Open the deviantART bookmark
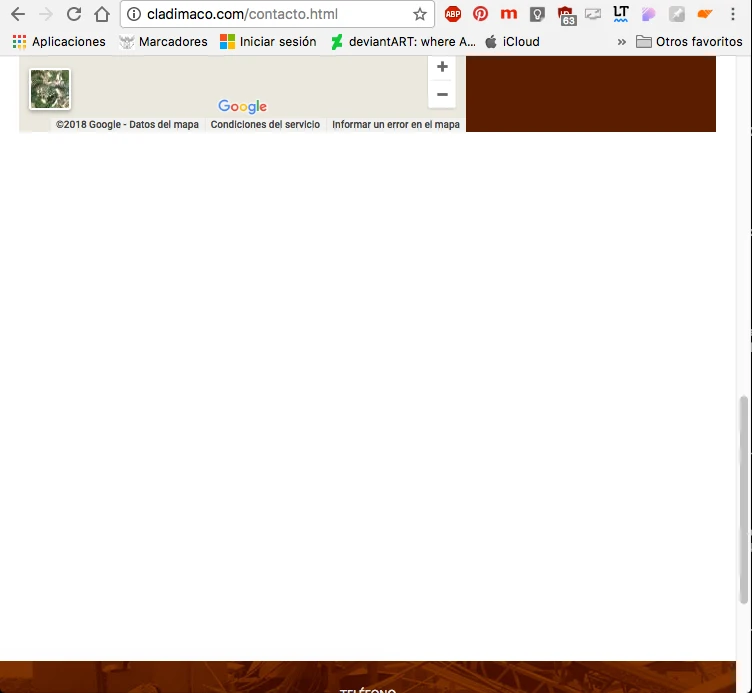 (403, 42)
